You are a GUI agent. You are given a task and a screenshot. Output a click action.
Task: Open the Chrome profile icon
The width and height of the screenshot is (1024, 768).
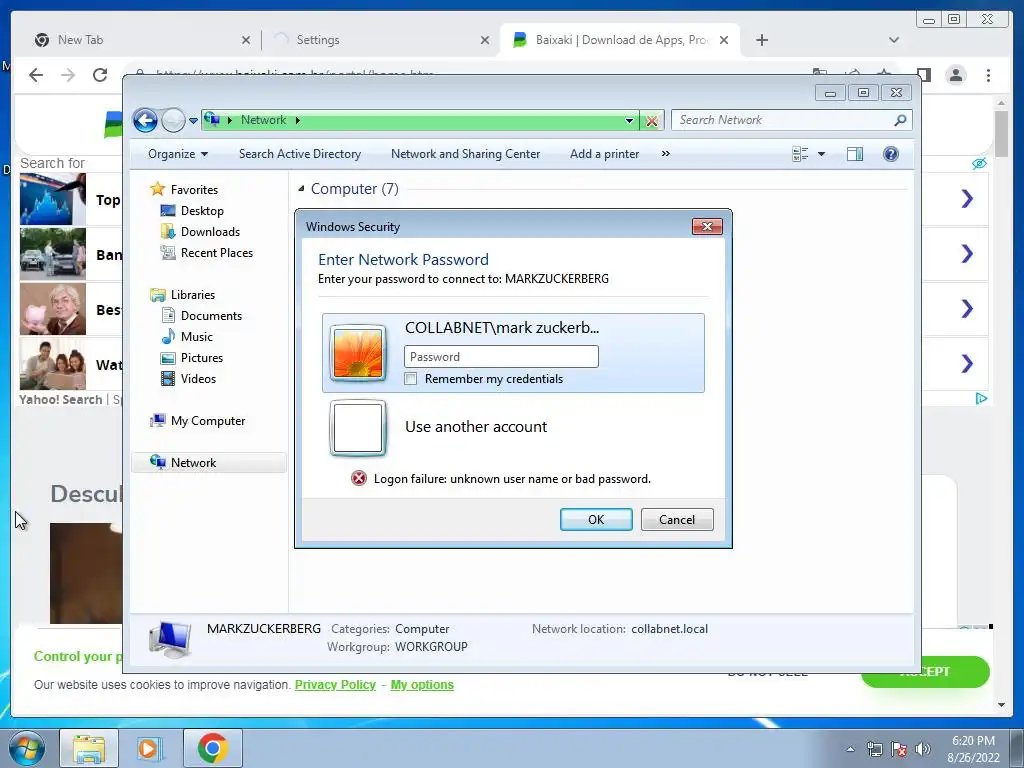[956, 75]
